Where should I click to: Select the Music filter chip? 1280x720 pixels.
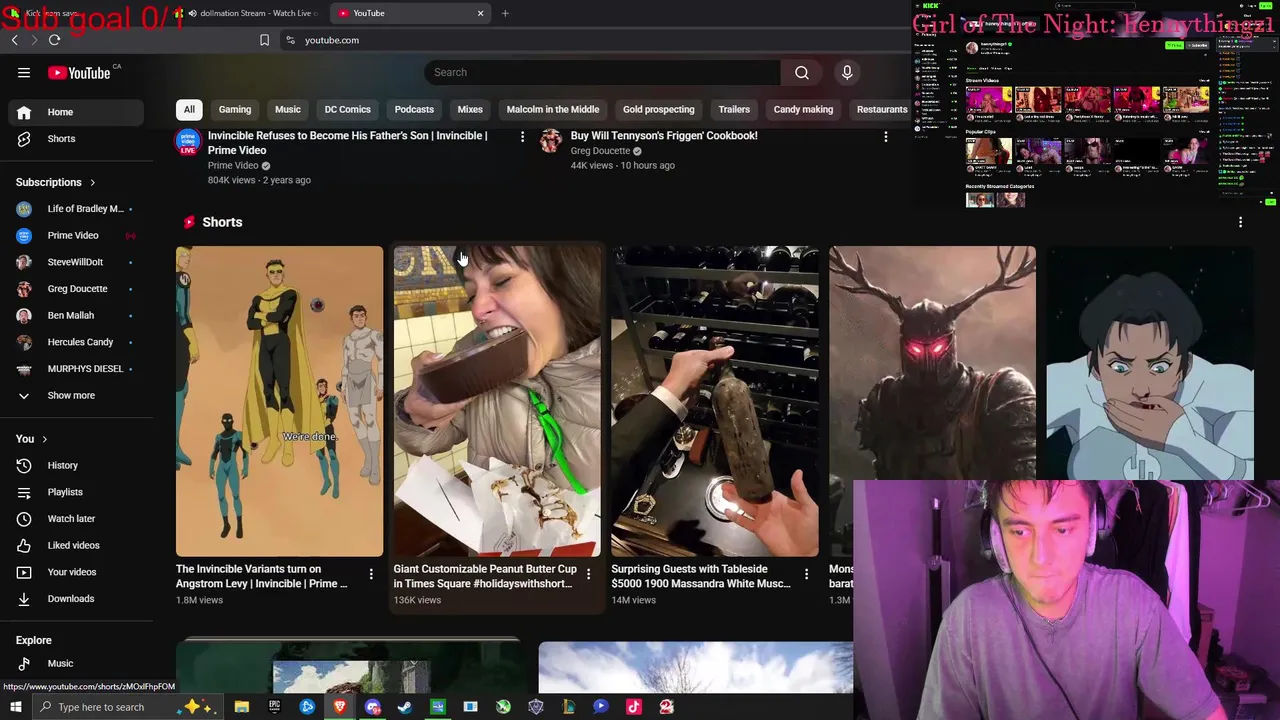pos(288,110)
